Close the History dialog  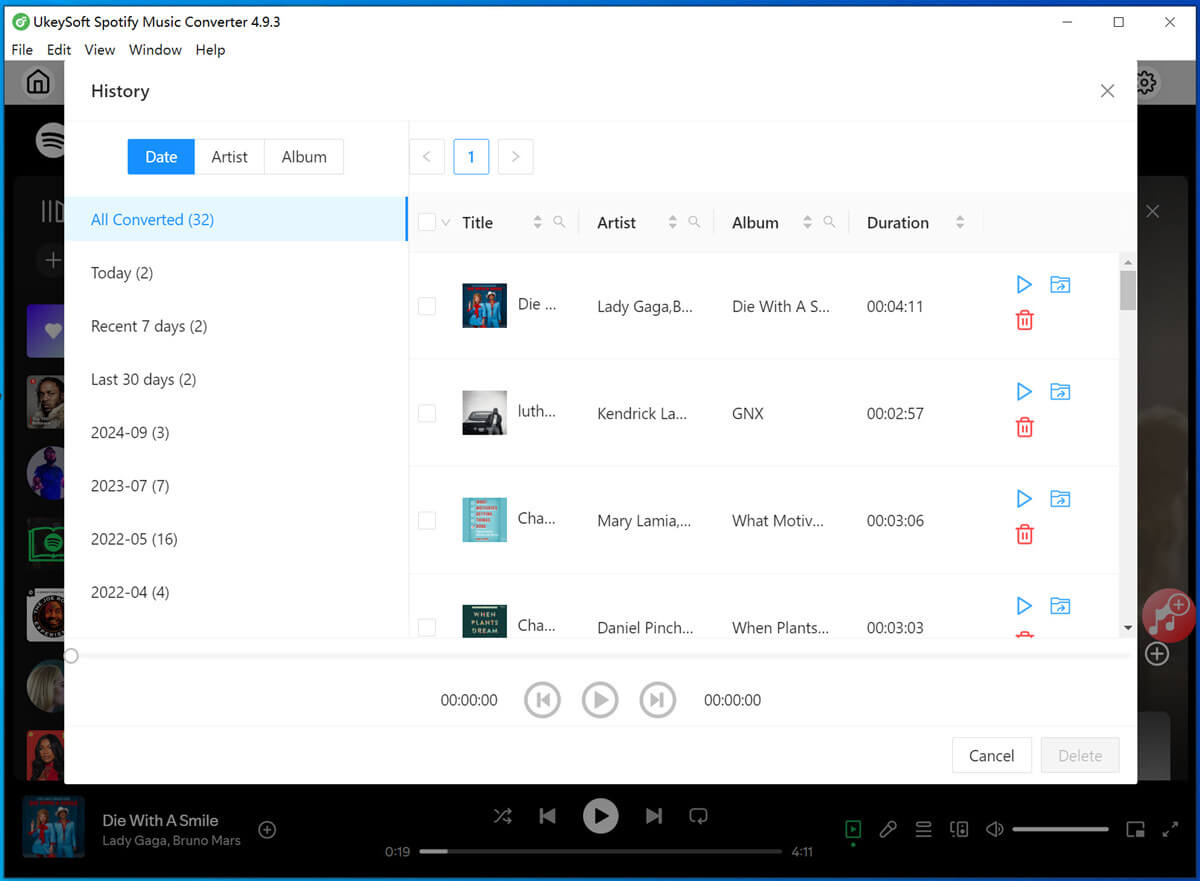[x=1107, y=91]
